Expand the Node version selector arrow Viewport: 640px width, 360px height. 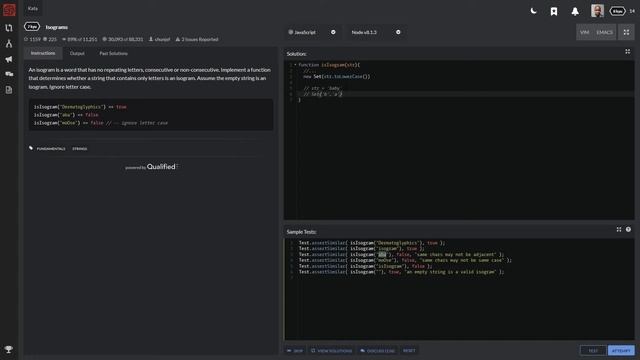(398, 32)
